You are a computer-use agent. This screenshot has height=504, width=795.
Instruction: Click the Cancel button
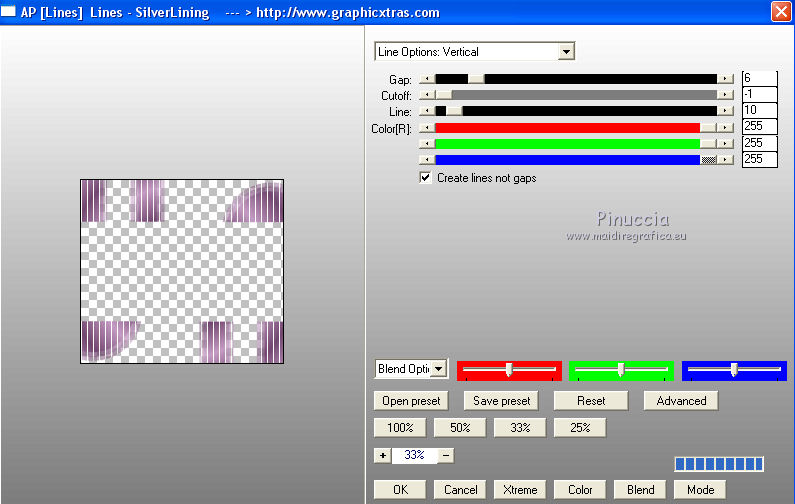coord(460,490)
